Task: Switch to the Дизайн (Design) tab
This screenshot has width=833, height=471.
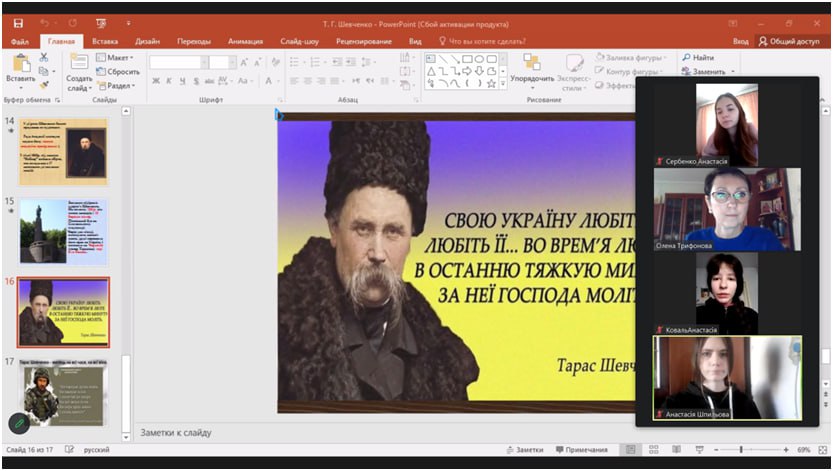Action: coord(148,41)
